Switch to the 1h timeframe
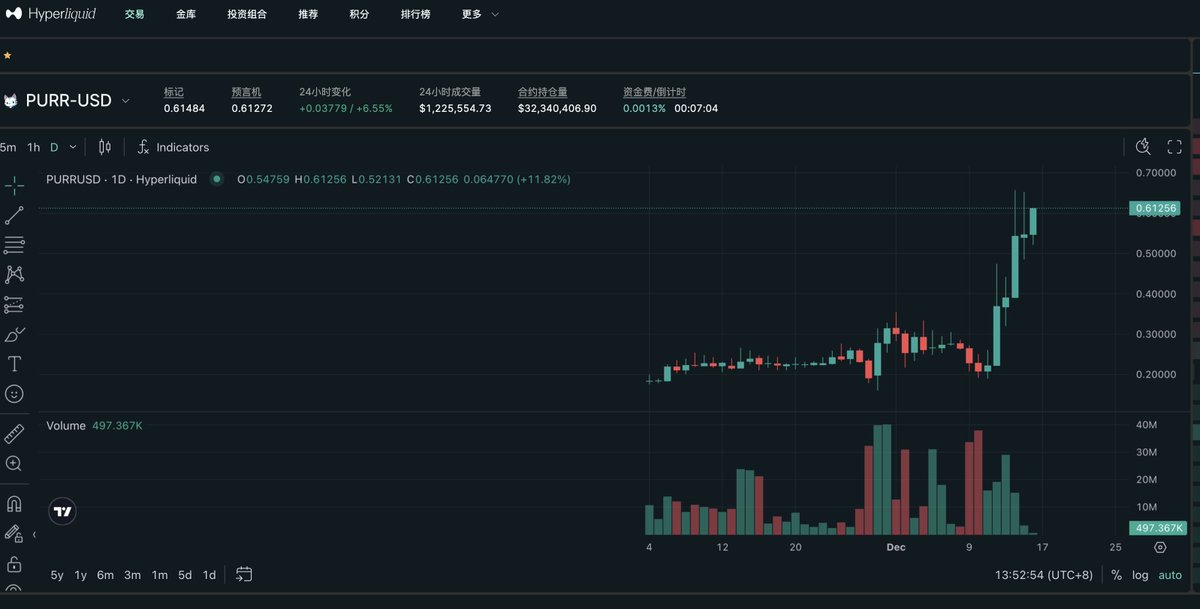This screenshot has width=1200, height=609. tap(34, 147)
